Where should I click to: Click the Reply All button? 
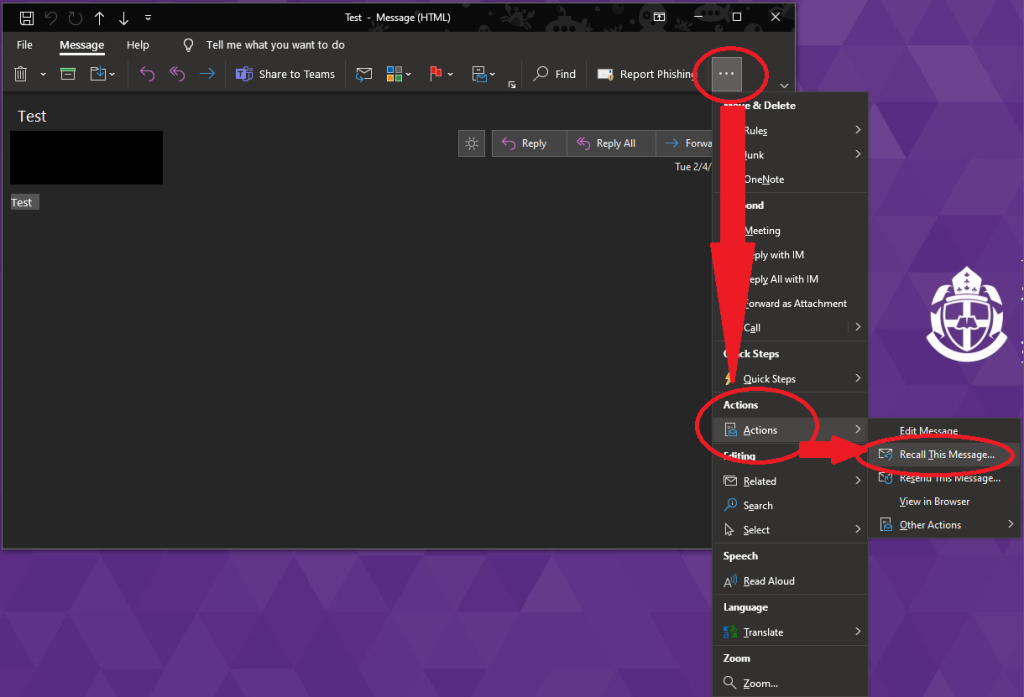click(x=611, y=143)
